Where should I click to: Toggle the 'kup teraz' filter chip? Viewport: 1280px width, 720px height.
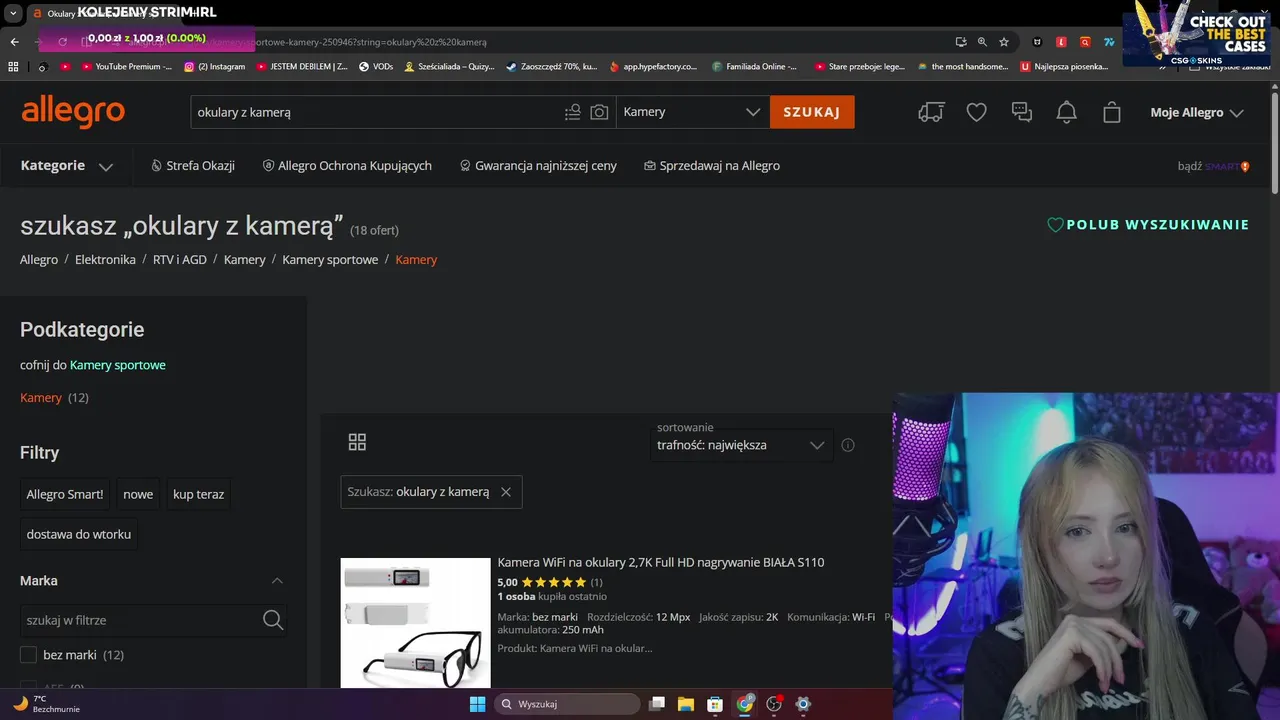[x=198, y=494]
